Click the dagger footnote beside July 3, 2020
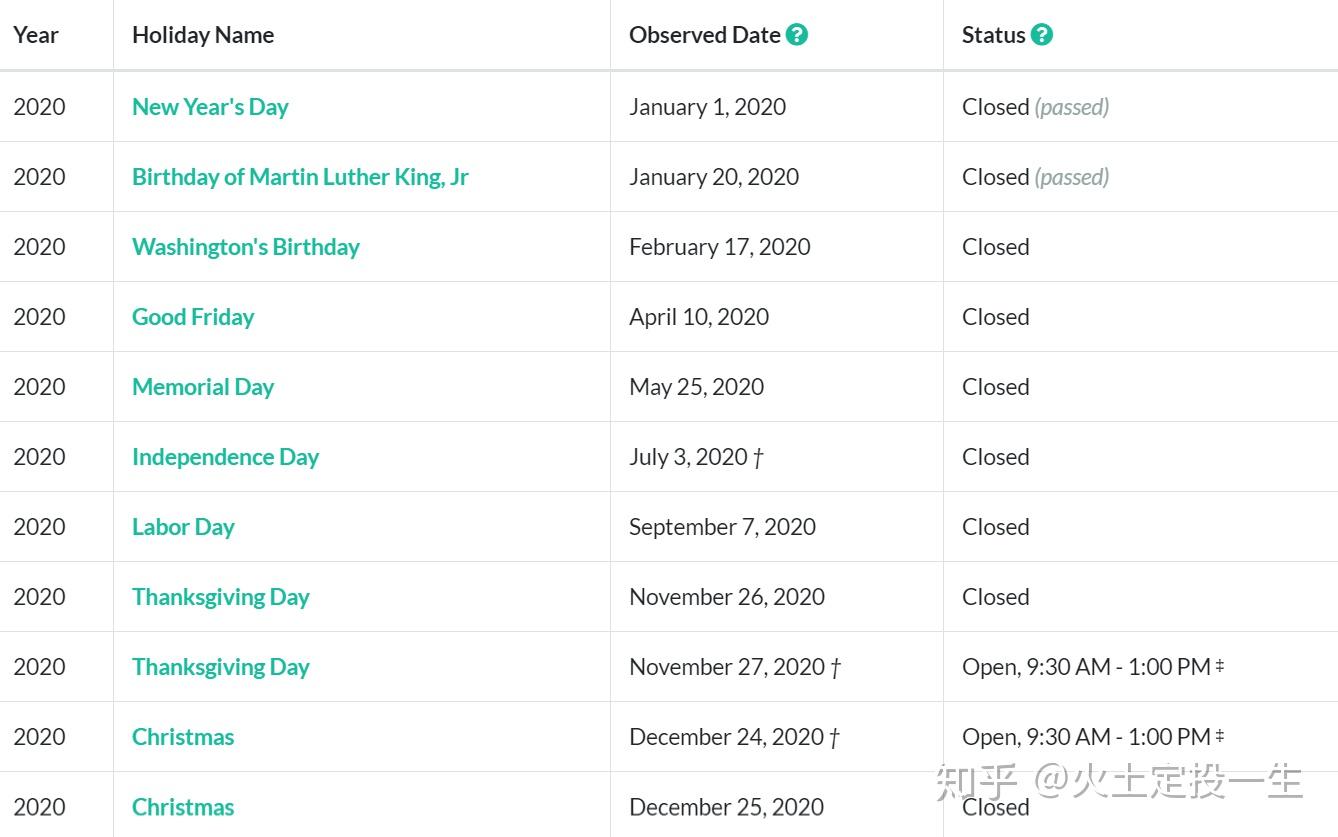This screenshot has height=837, width=1338. coord(759,458)
